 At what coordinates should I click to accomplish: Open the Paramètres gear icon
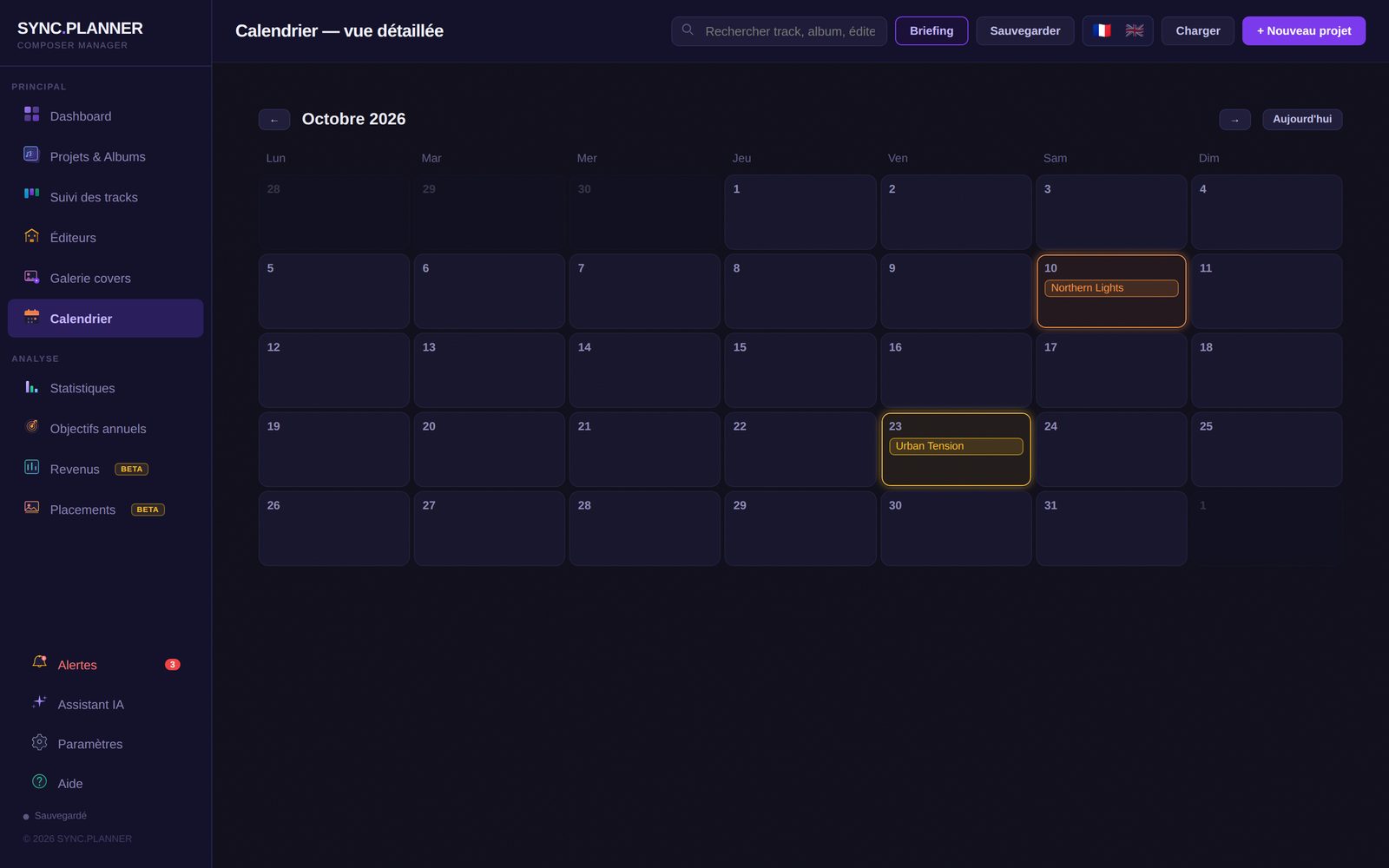(x=39, y=742)
